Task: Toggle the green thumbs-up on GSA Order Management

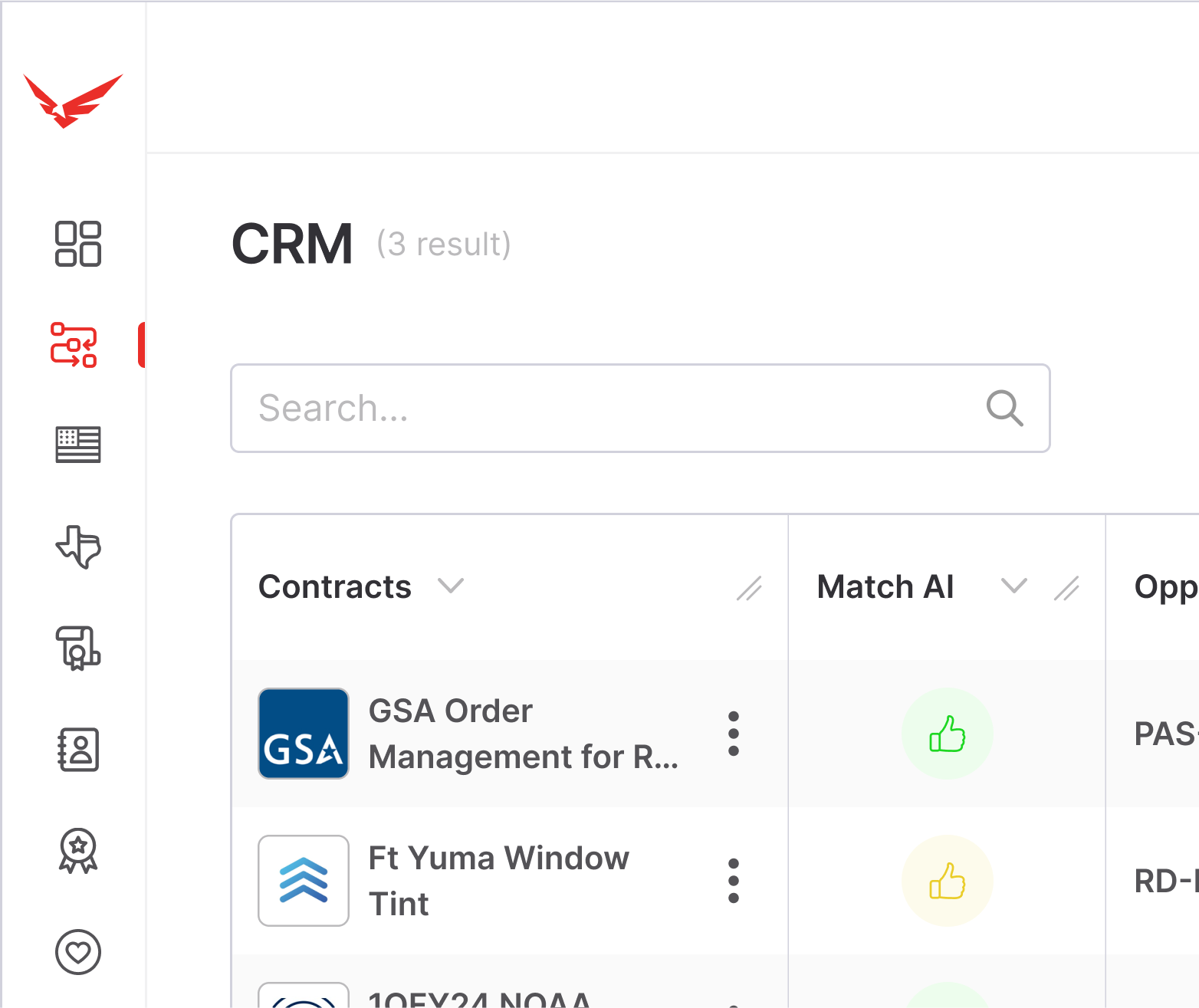Action: (x=948, y=734)
